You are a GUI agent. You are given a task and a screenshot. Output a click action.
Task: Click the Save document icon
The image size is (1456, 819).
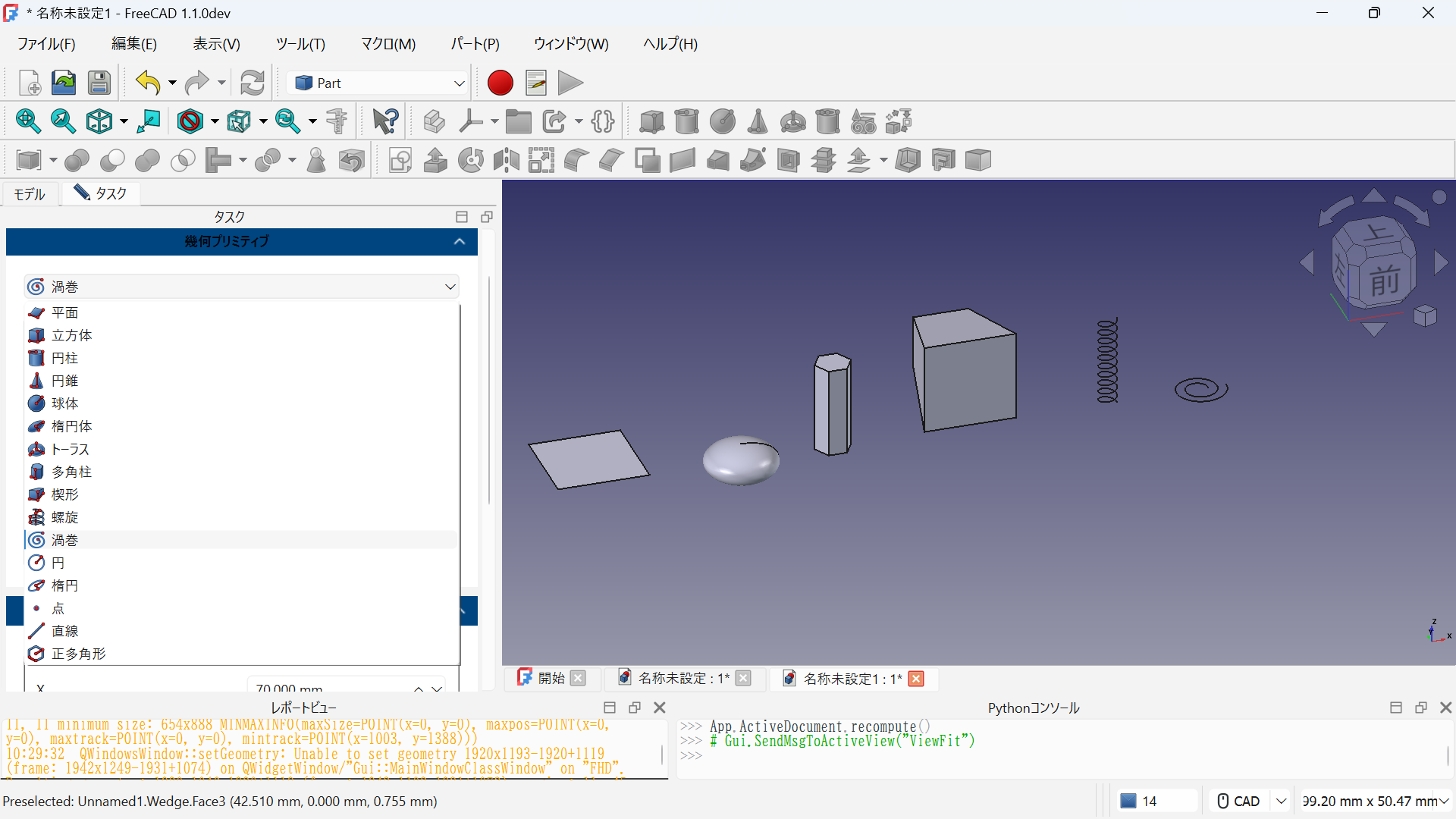pos(99,83)
